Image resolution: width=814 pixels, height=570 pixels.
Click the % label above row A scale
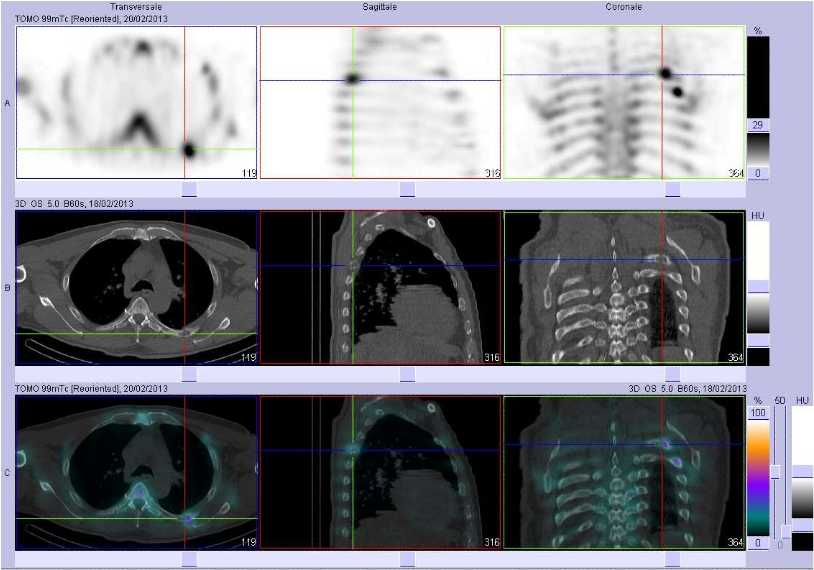click(x=758, y=31)
